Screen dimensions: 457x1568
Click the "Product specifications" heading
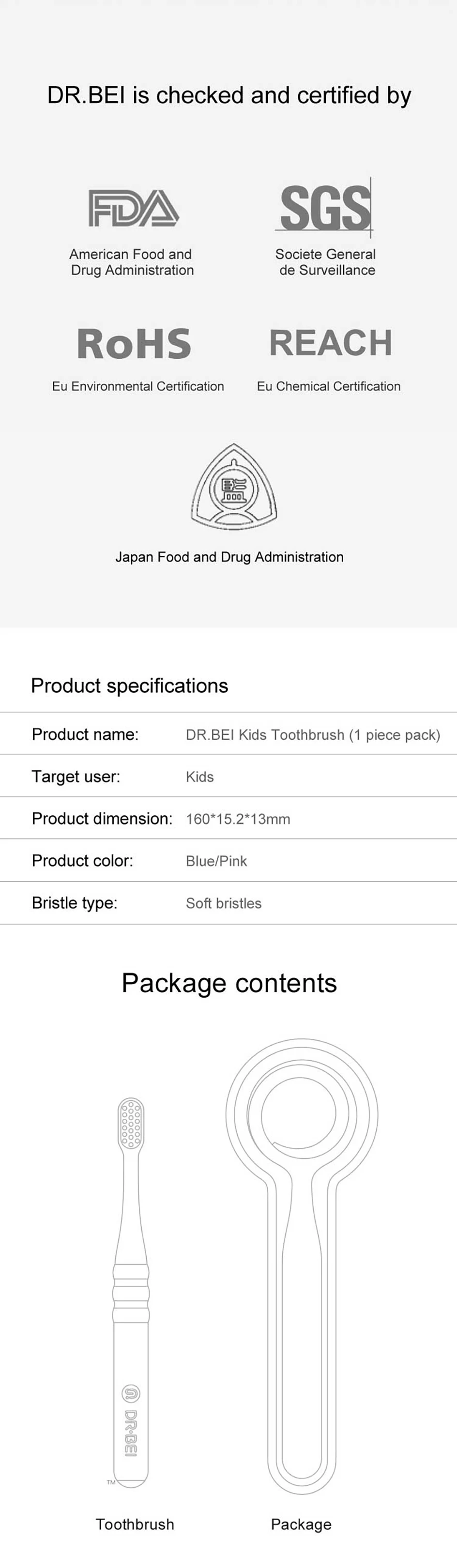pyautogui.click(x=130, y=686)
